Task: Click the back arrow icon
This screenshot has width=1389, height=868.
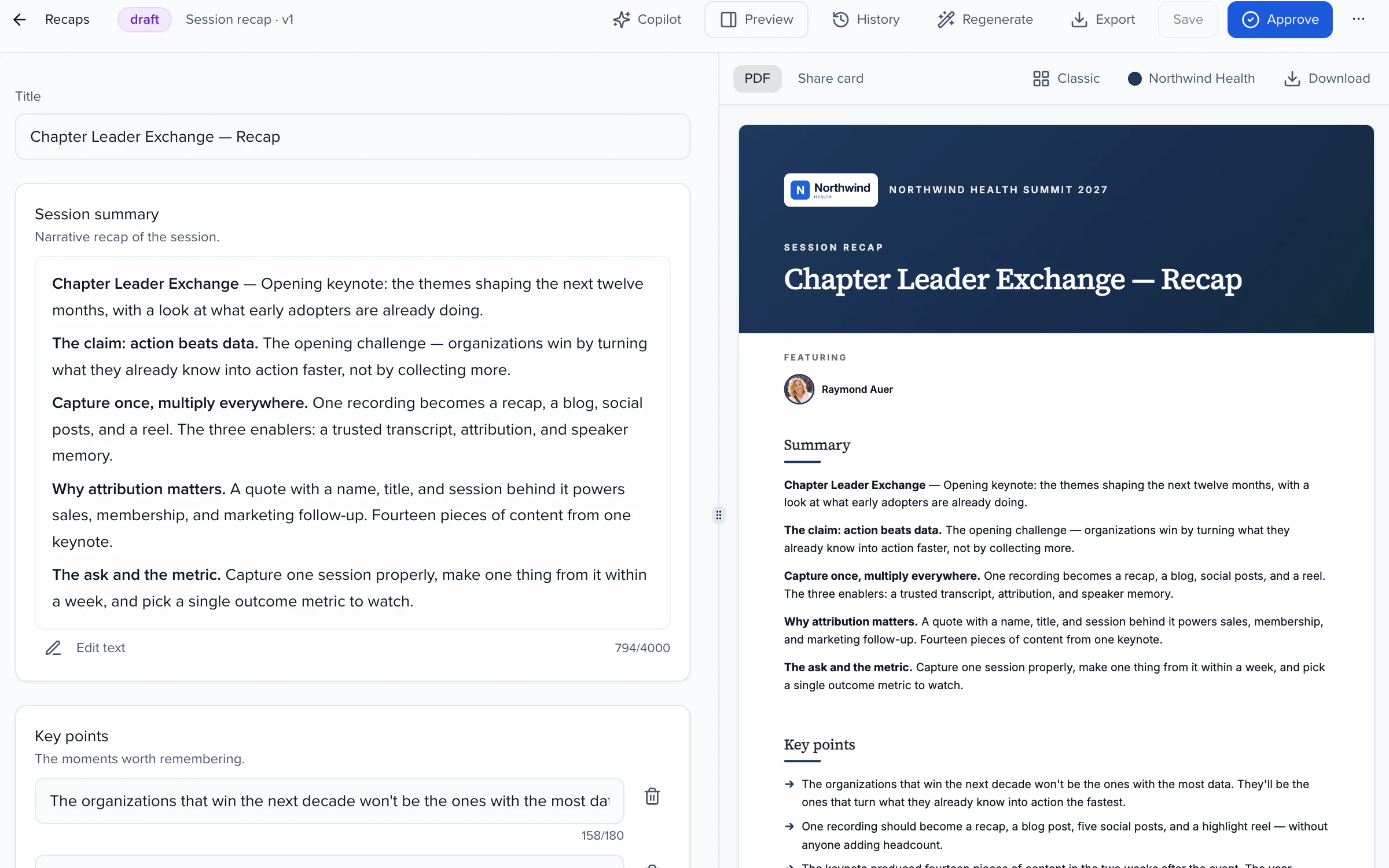Action: coord(20,20)
